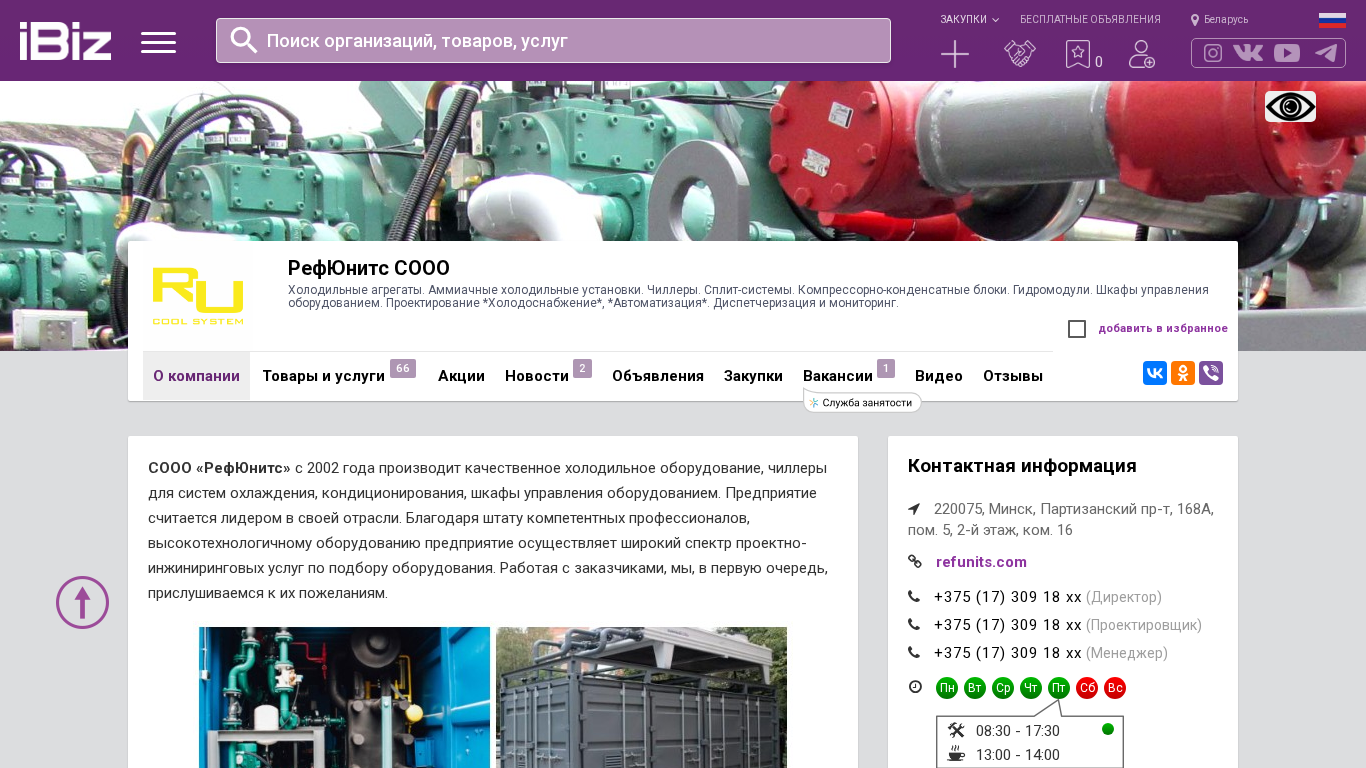The height and width of the screenshot is (768, 1366).
Task: Go to the 'Объявления' tab
Action: (x=658, y=376)
